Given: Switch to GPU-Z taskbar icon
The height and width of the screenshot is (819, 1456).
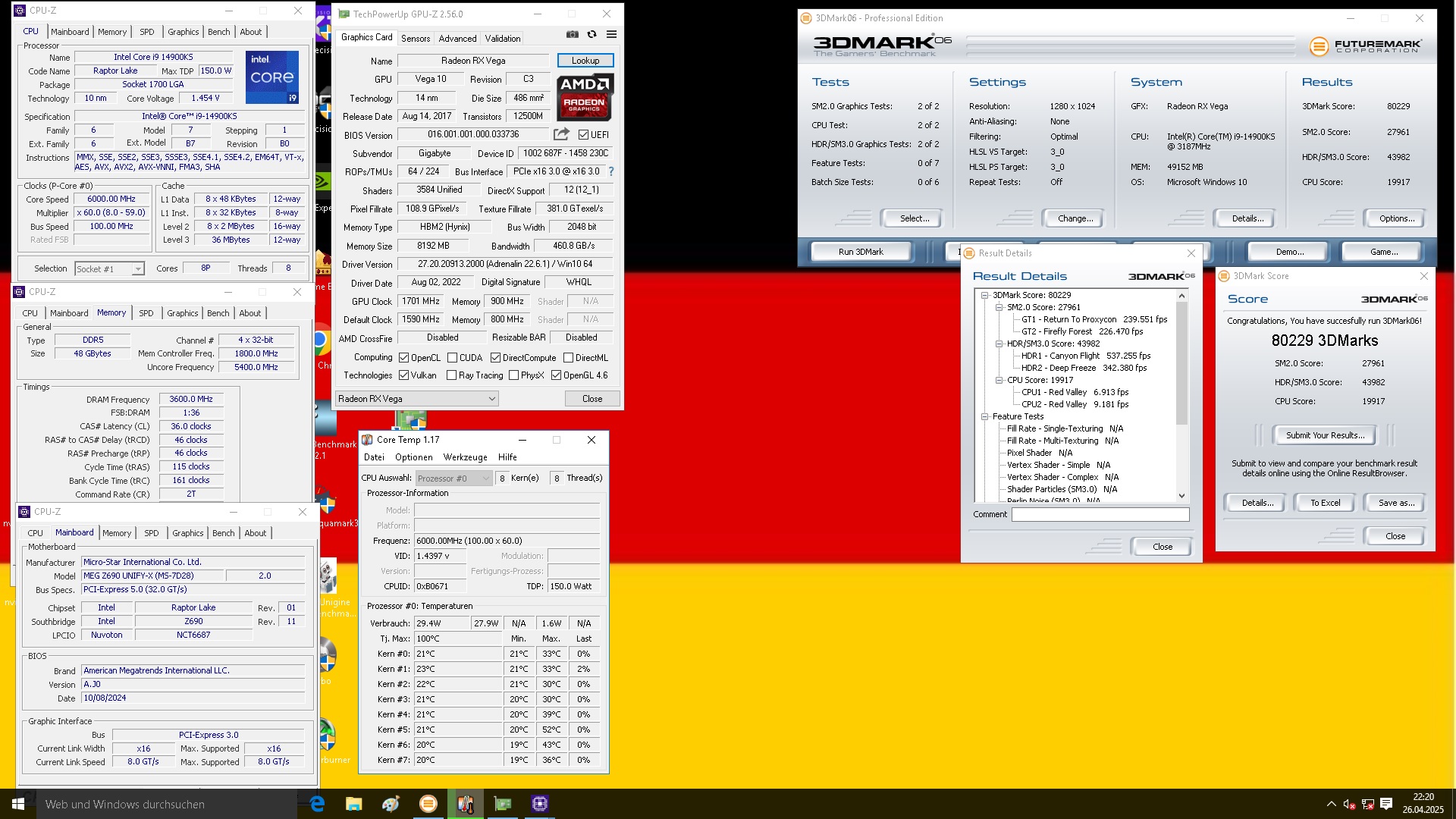Looking at the screenshot, I should (502, 804).
